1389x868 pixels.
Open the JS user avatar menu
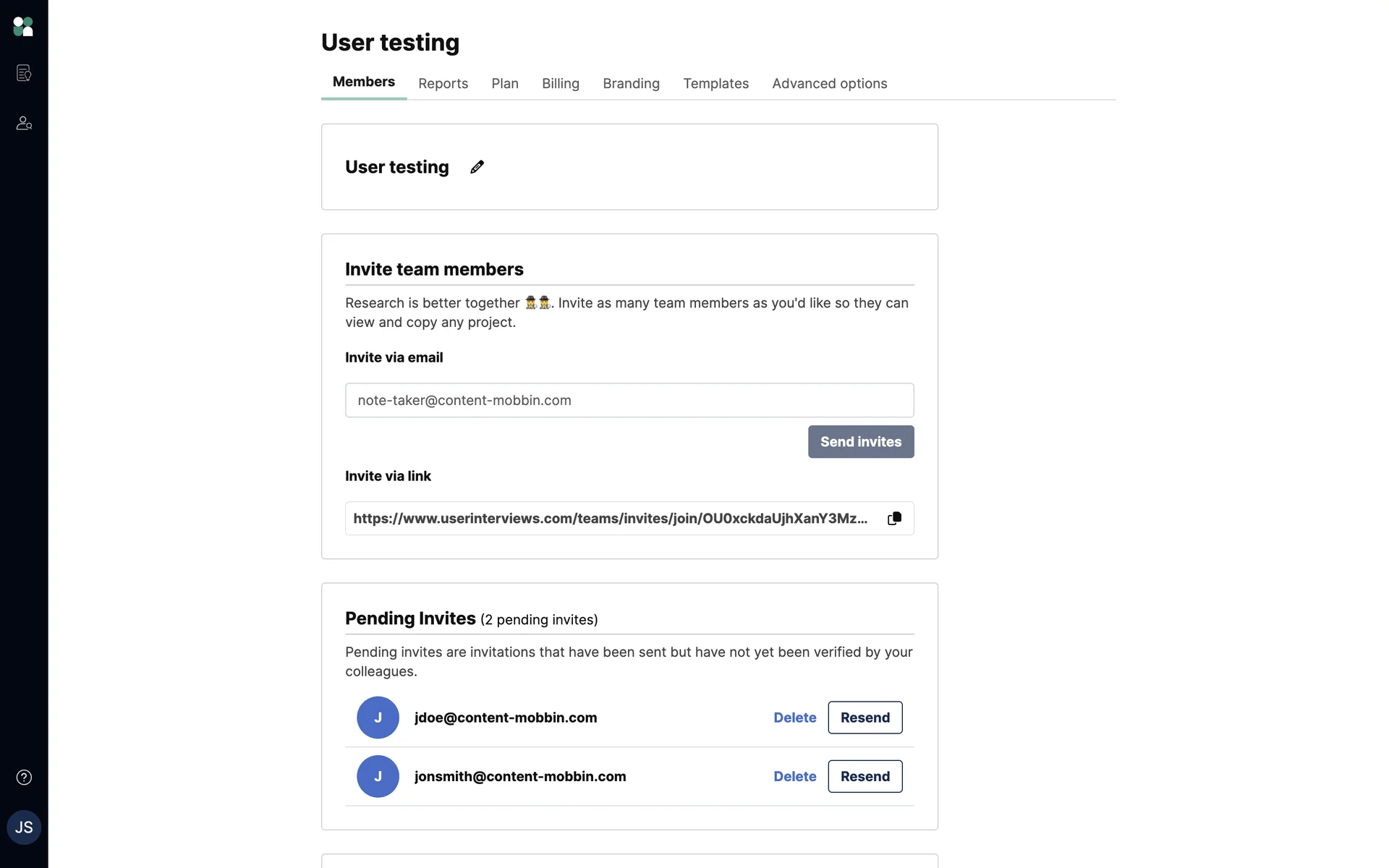point(24,827)
